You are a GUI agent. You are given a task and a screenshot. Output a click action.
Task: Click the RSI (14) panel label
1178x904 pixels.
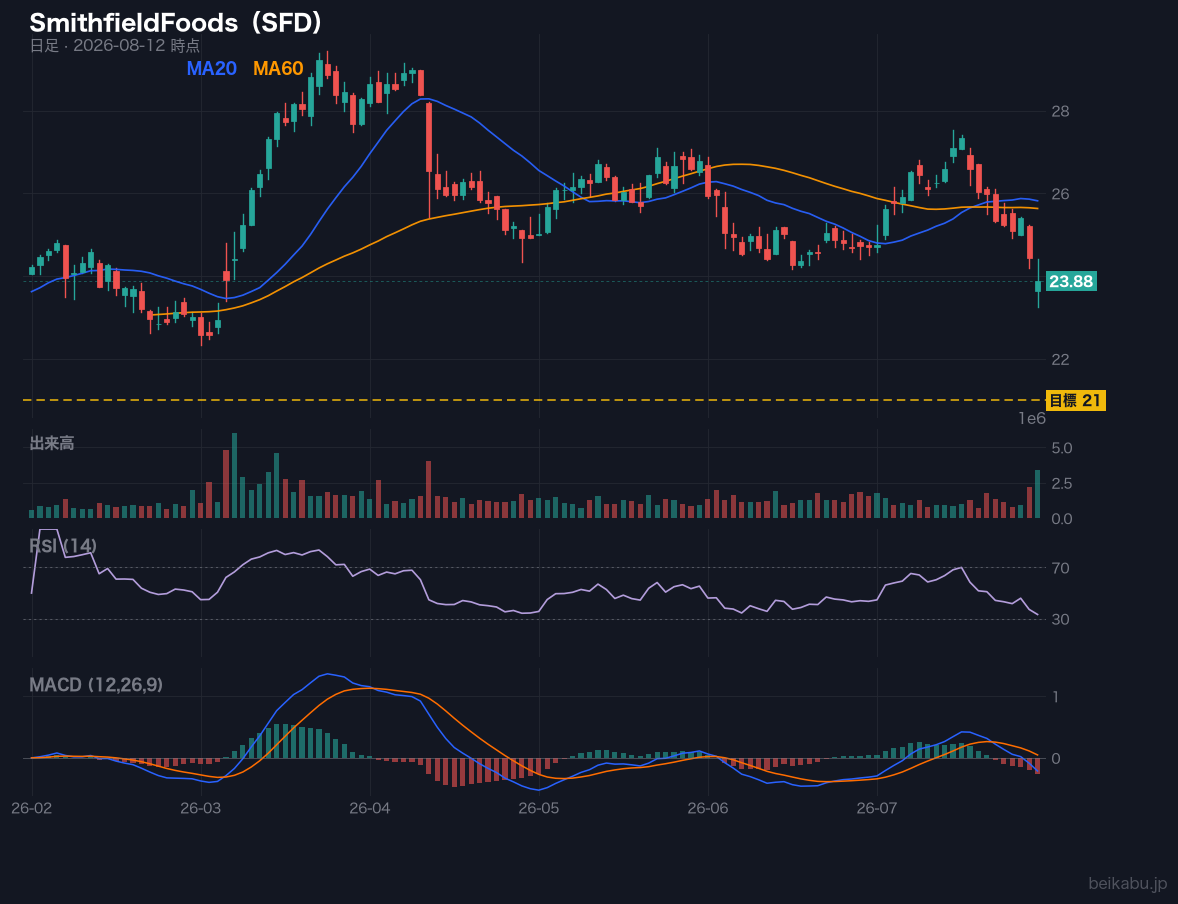[x=63, y=546]
